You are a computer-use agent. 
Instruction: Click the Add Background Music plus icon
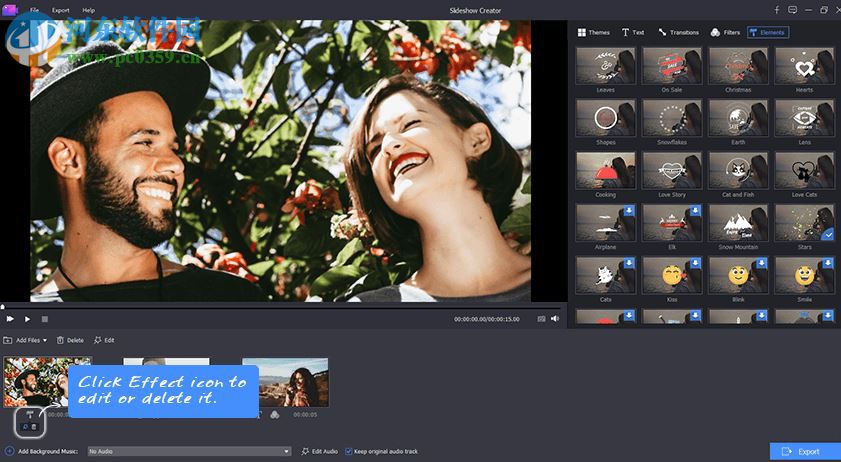9,451
